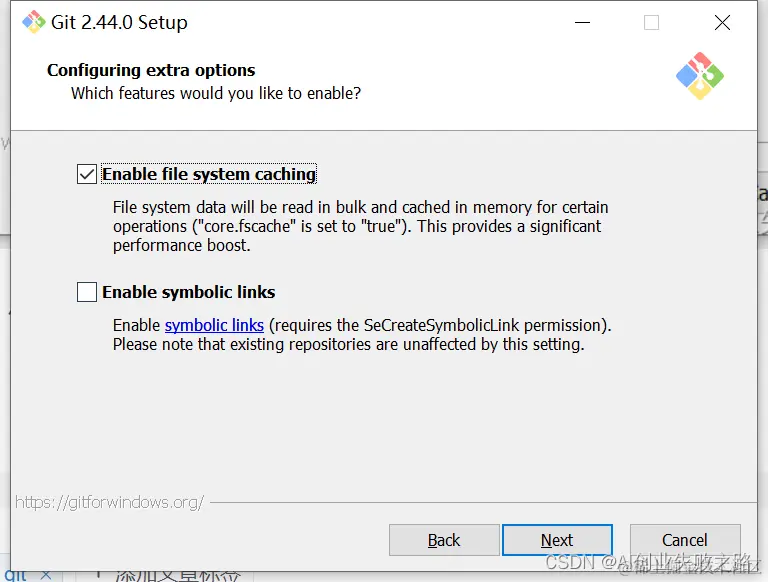Uncheck the Enable file system caching checkbox

click(x=87, y=174)
